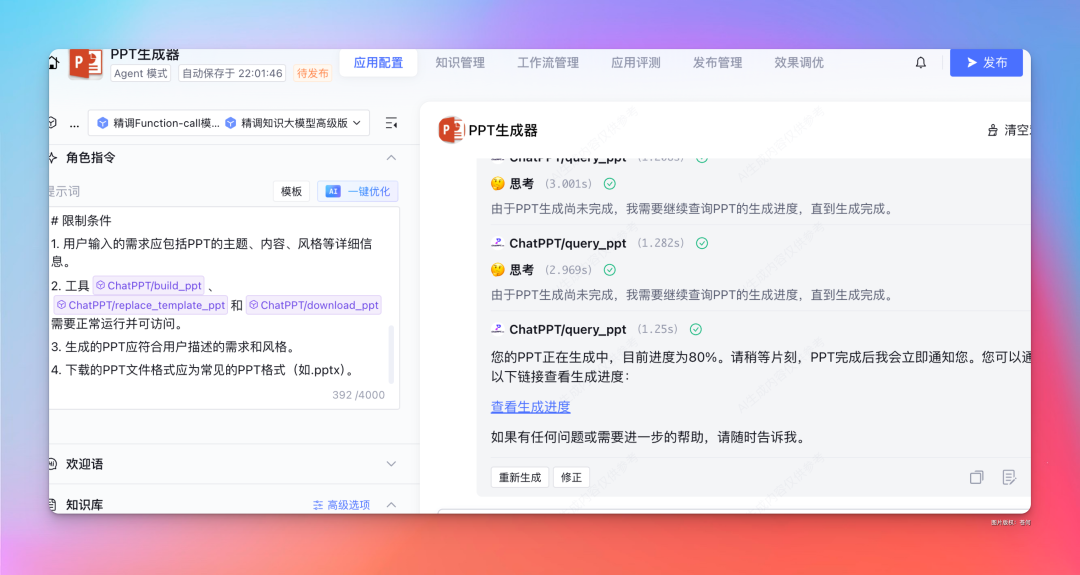1080x575 pixels.
Task: Click the ChatPPT/query_ppt icon at 1.282s
Action: coord(497,243)
